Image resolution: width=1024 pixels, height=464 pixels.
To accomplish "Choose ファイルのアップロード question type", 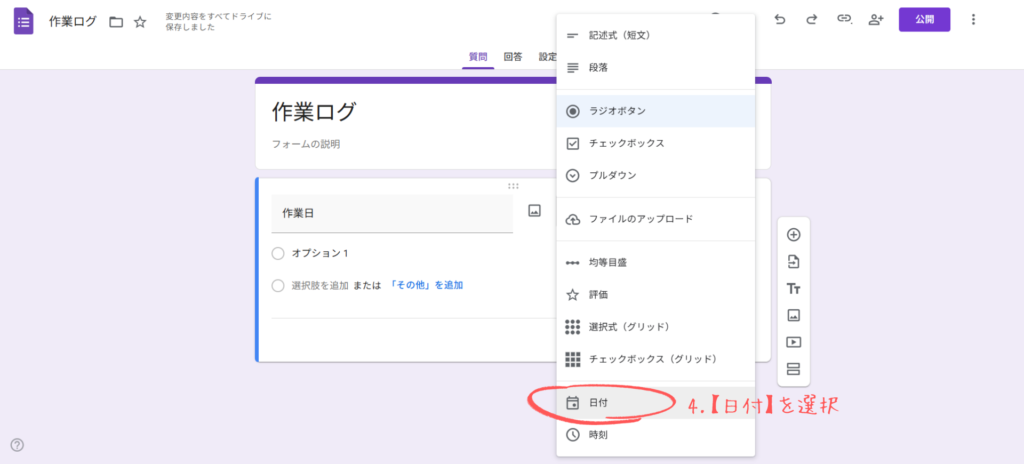I will (x=656, y=219).
